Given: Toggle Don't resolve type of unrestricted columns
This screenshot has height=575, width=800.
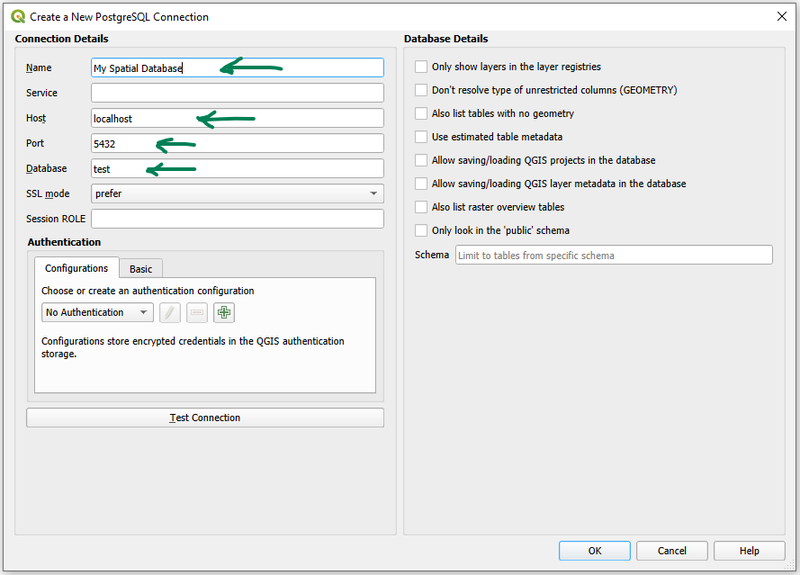Looking at the screenshot, I should point(421,90).
